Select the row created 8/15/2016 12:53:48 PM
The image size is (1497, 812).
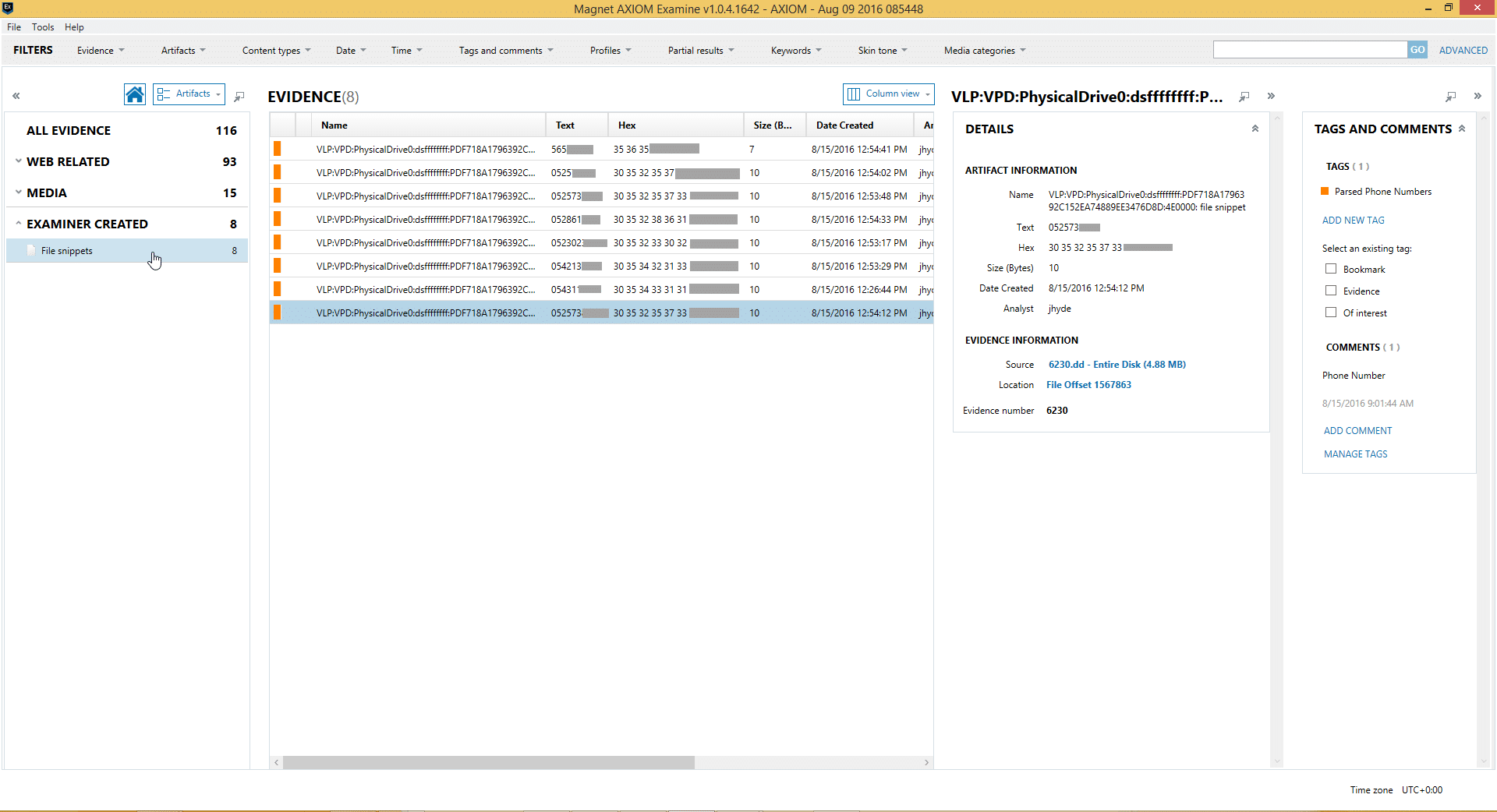[601, 196]
